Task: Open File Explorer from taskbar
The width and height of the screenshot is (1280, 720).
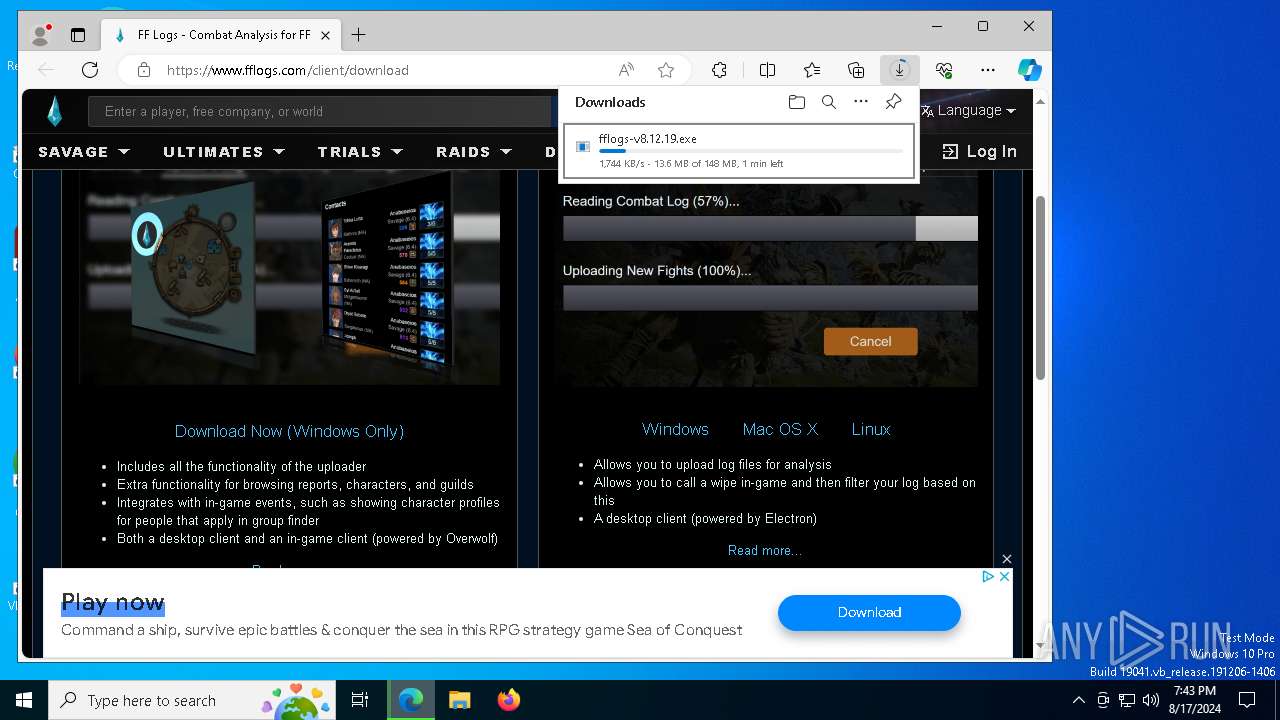Action: pos(459,700)
